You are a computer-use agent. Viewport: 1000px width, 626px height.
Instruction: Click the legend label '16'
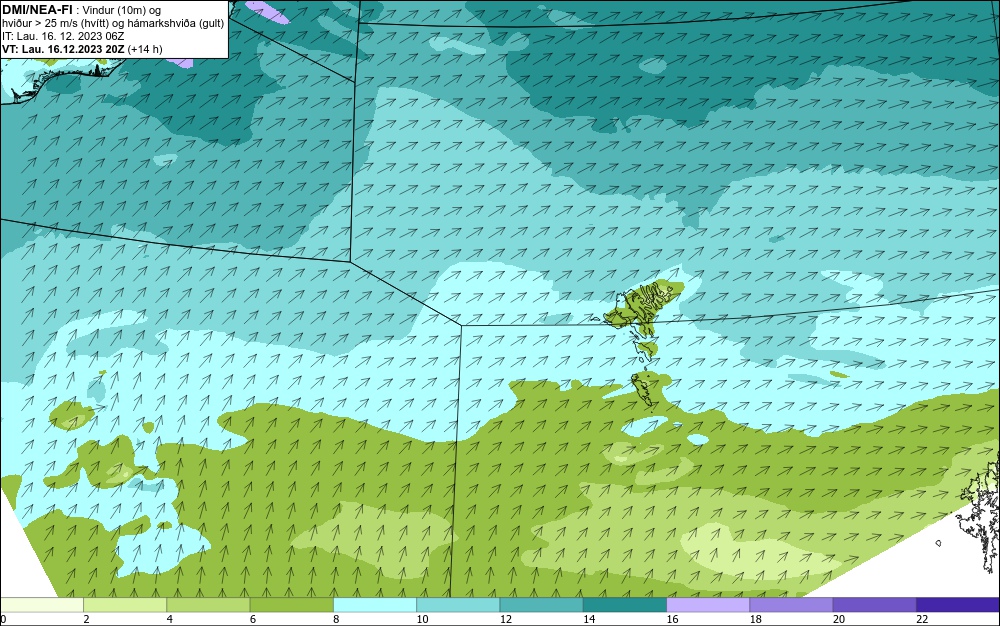tap(672, 619)
